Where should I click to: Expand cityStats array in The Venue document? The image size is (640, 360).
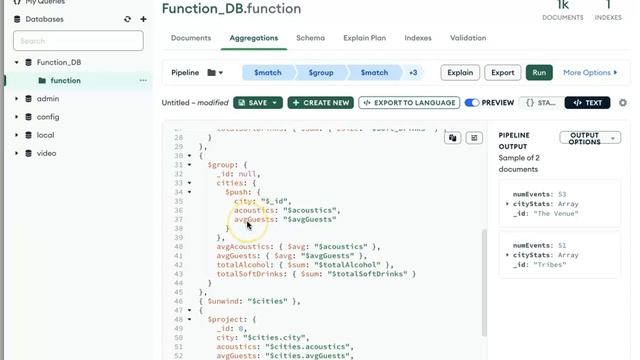coord(507,204)
